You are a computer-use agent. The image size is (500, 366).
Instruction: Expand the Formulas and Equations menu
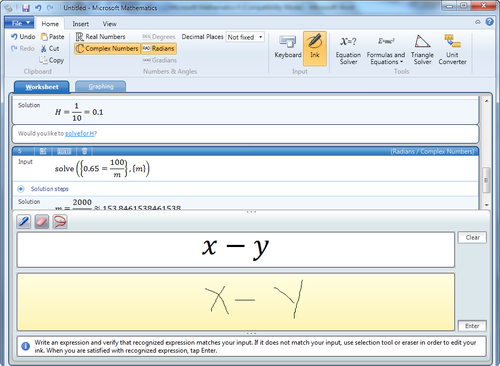(x=386, y=49)
